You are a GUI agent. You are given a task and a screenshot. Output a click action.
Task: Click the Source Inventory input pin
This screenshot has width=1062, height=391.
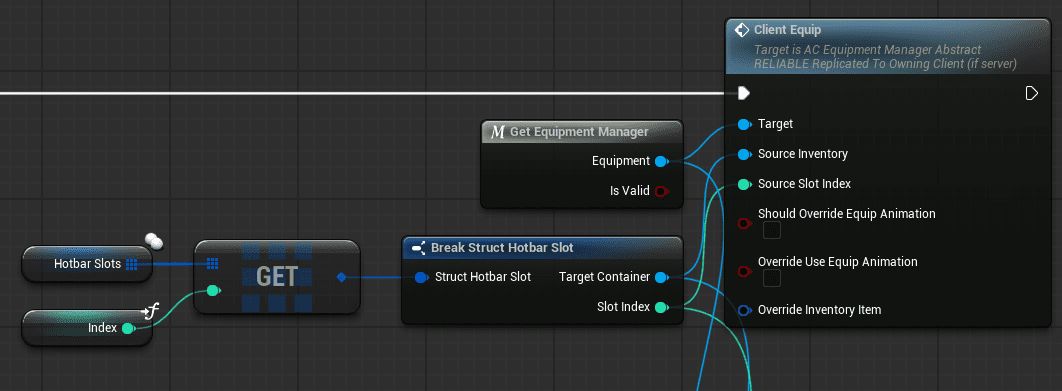pos(744,155)
